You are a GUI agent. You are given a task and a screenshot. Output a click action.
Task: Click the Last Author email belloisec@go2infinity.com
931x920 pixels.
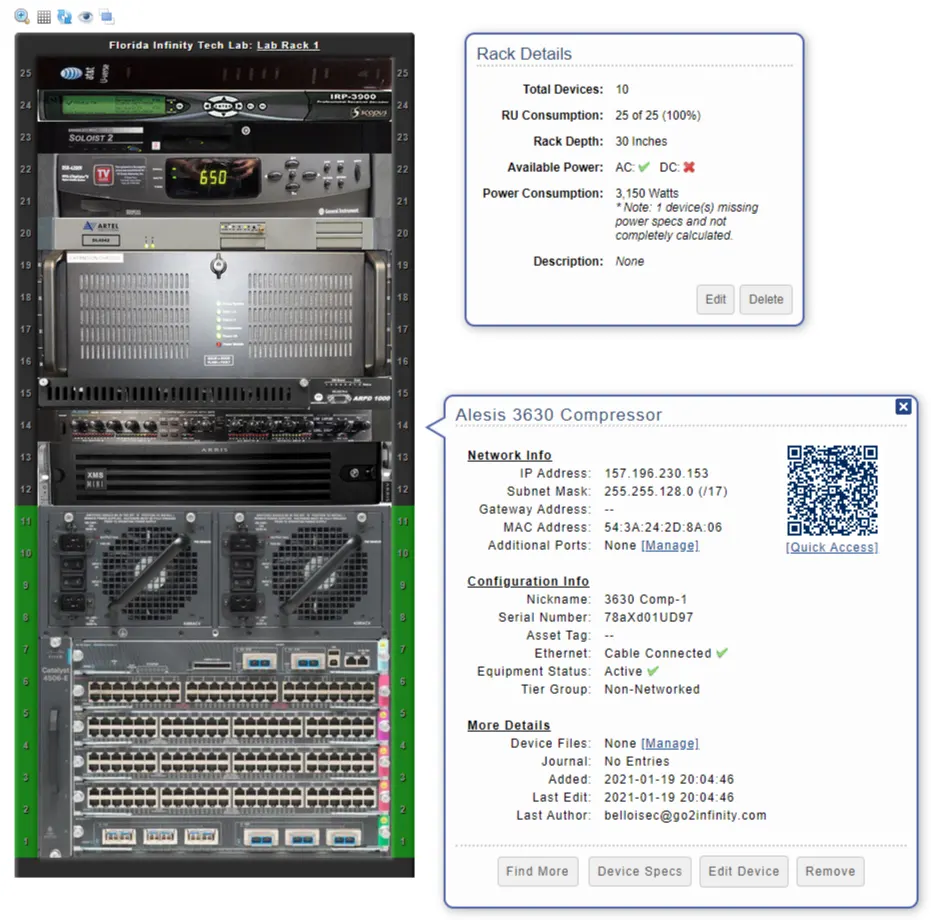685,815
